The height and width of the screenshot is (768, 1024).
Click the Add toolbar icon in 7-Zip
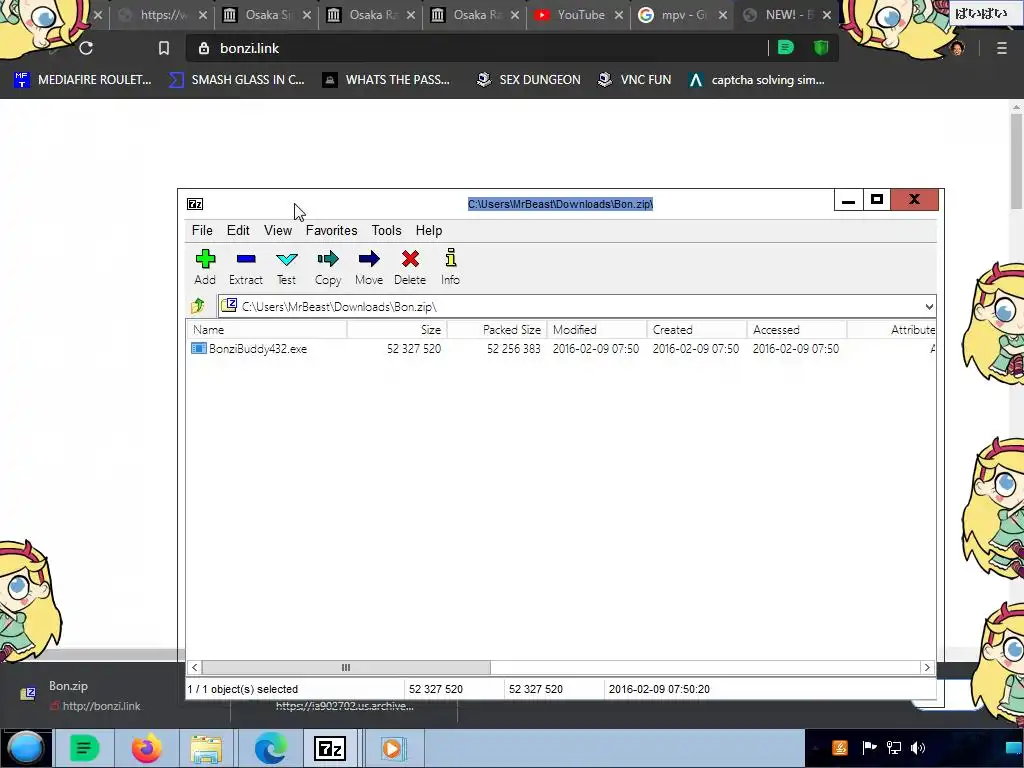click(x=205, y=267)
